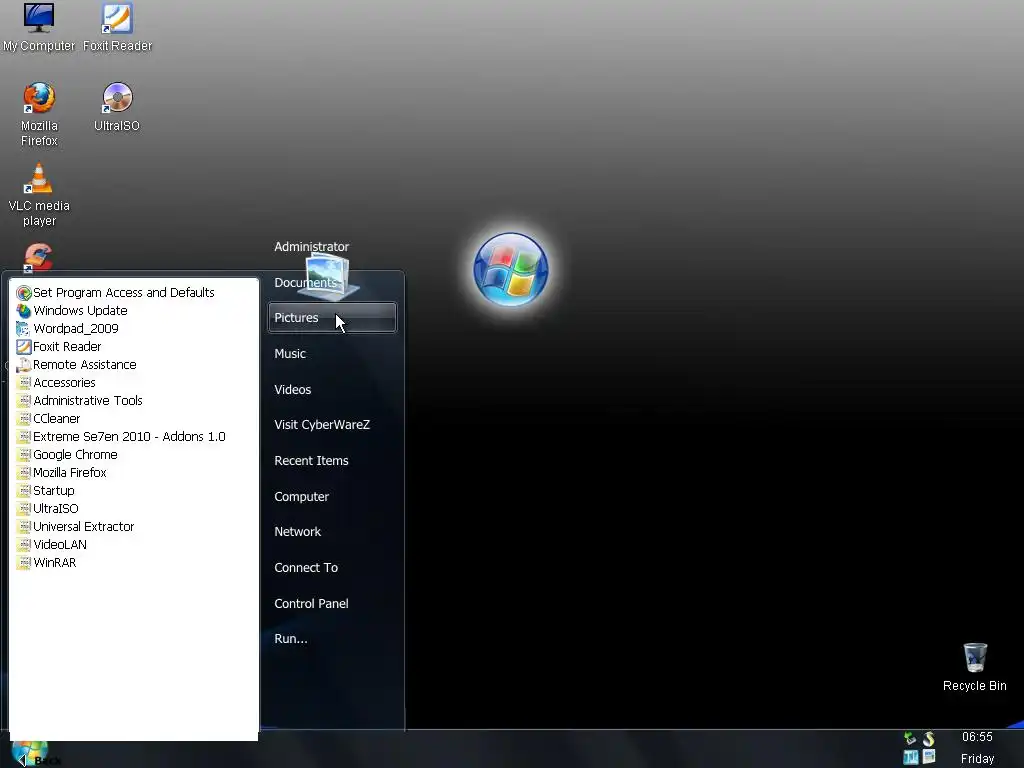
Task: Open Foxit Reader desktop shortcut
Action: click(x=118, y=27)
